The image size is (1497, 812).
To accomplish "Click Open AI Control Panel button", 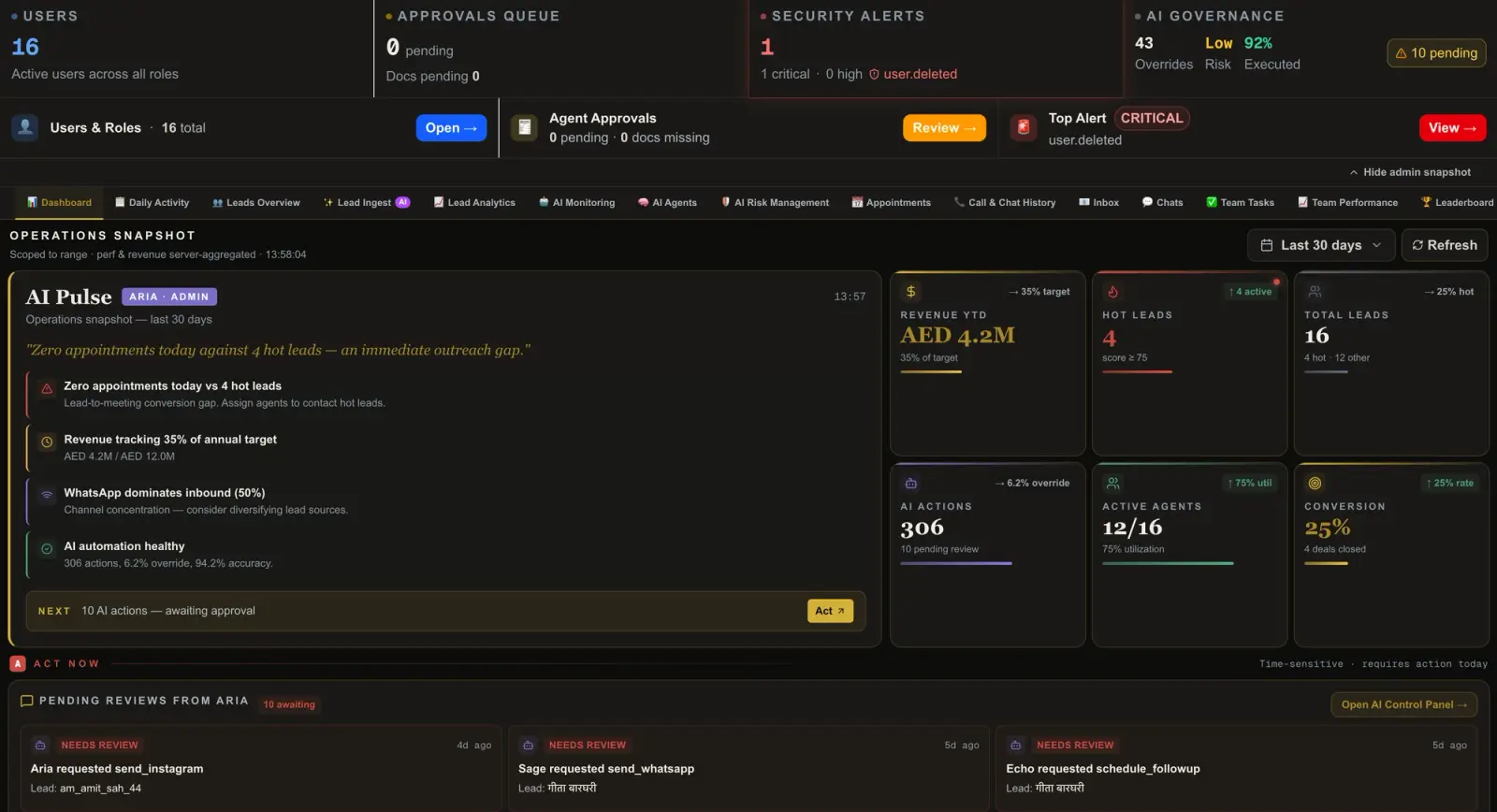I will coord(1403,704).
